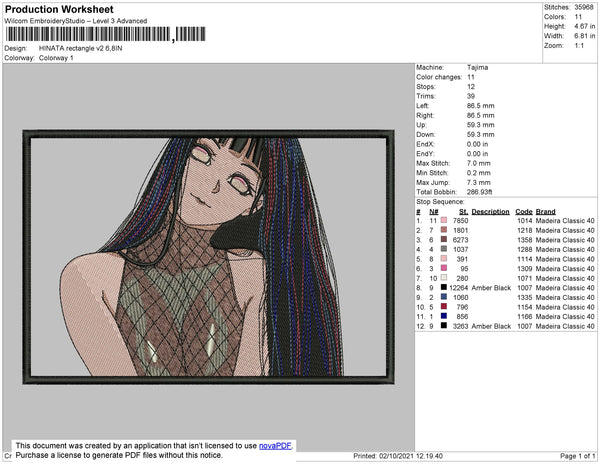Screen dimensions: 600x464
Task: Click the black swatch in stop row 12
Action: pyautogui.click(x=444, y=326)
